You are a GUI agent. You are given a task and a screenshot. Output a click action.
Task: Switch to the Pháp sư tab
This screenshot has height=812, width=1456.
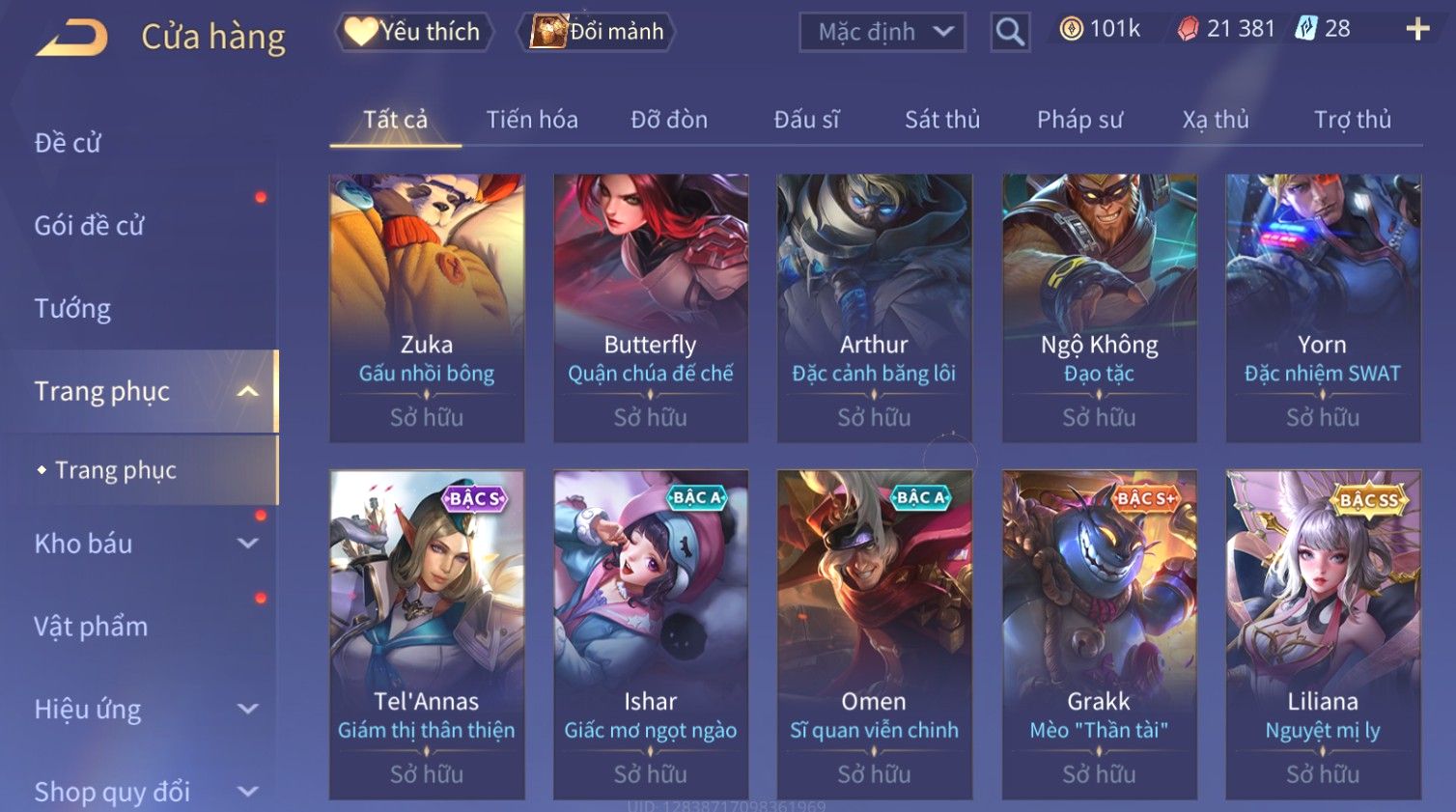[1079, 120]
